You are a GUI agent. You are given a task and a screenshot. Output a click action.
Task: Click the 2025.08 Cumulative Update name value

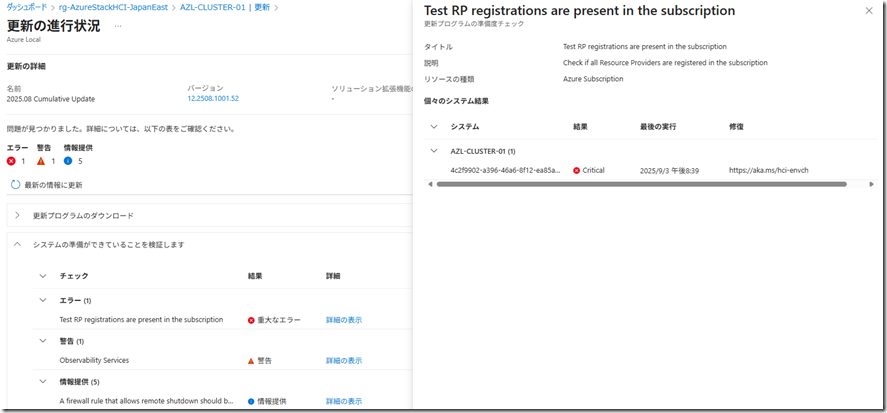point(51,99)
